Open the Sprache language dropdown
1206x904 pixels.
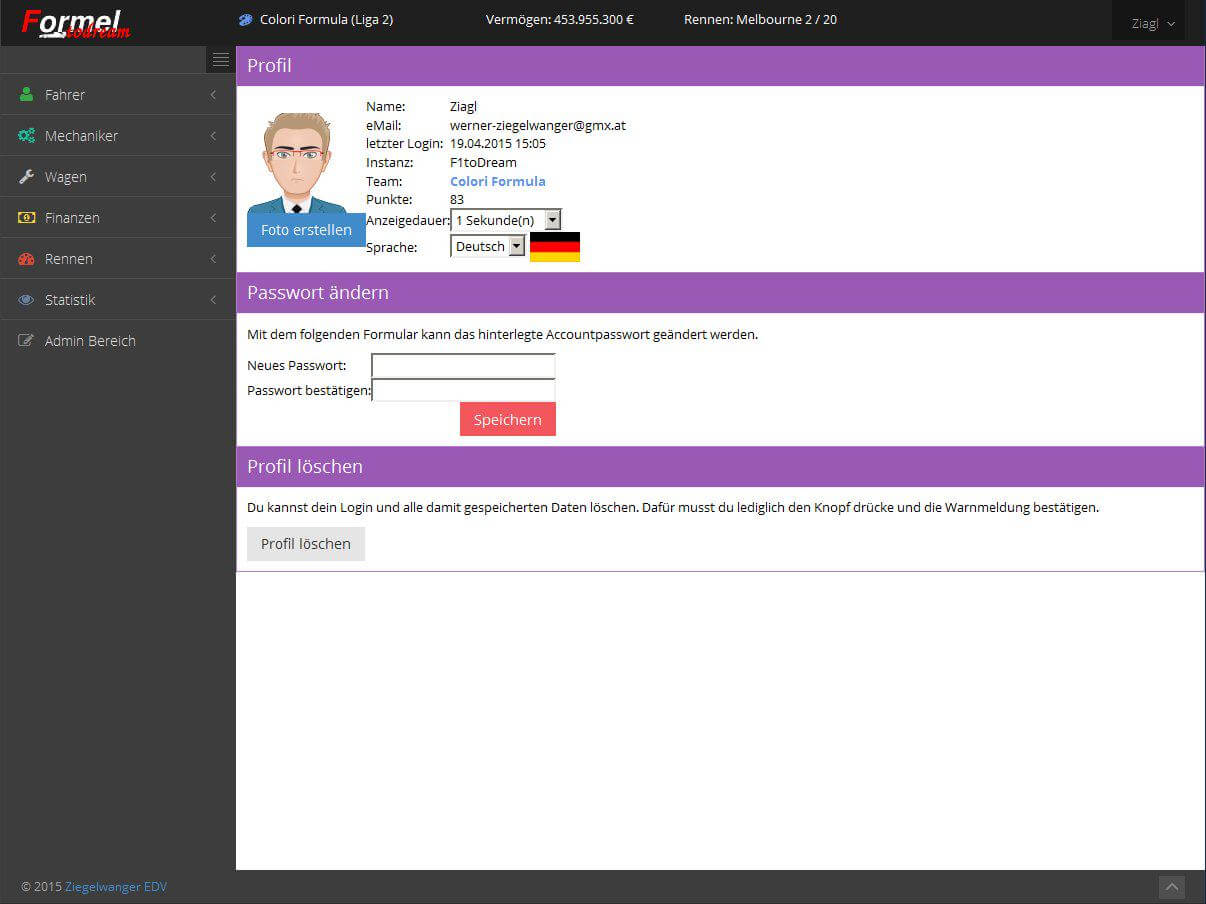pos(488,246)
